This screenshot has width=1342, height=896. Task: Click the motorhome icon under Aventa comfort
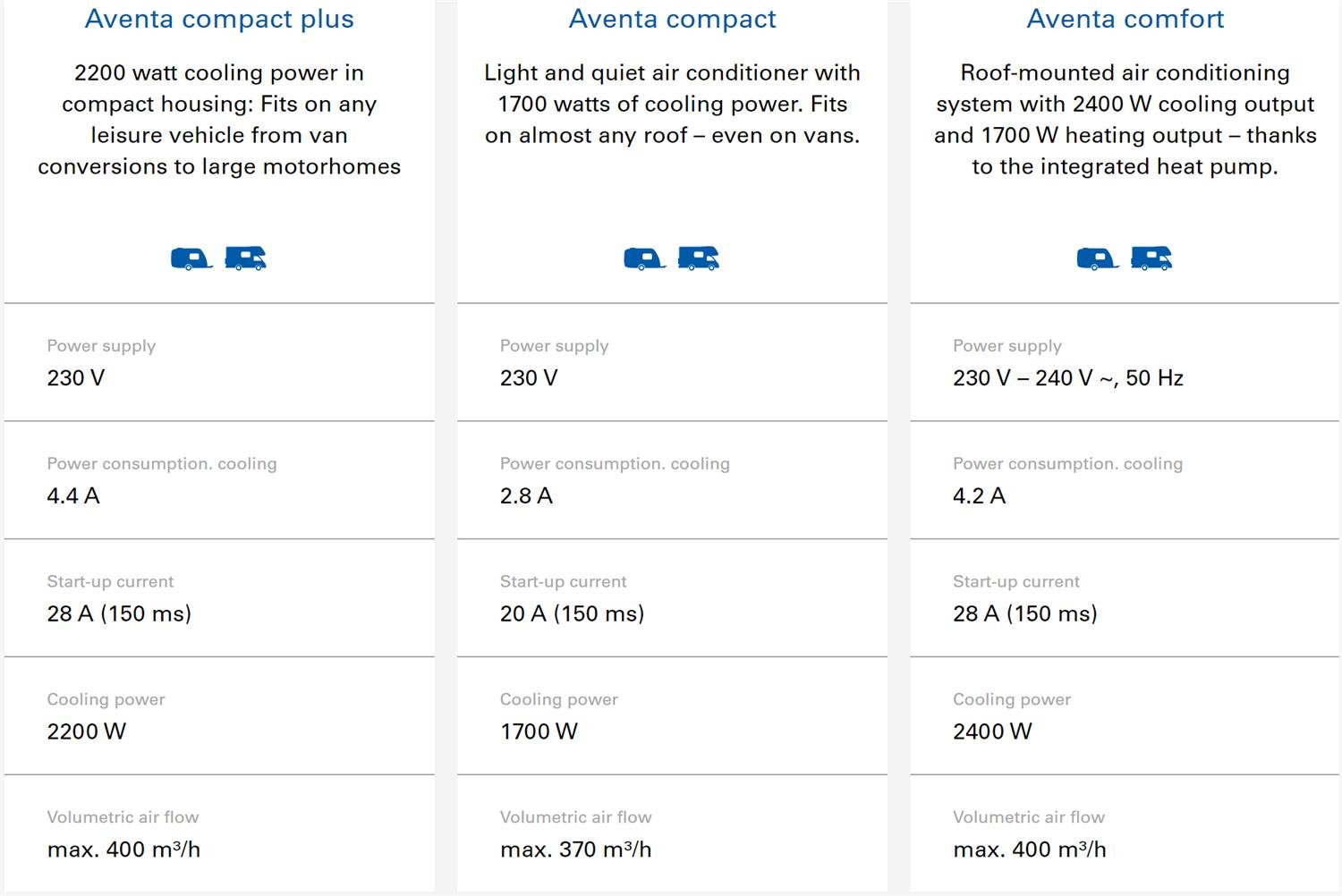point(1151,258)
